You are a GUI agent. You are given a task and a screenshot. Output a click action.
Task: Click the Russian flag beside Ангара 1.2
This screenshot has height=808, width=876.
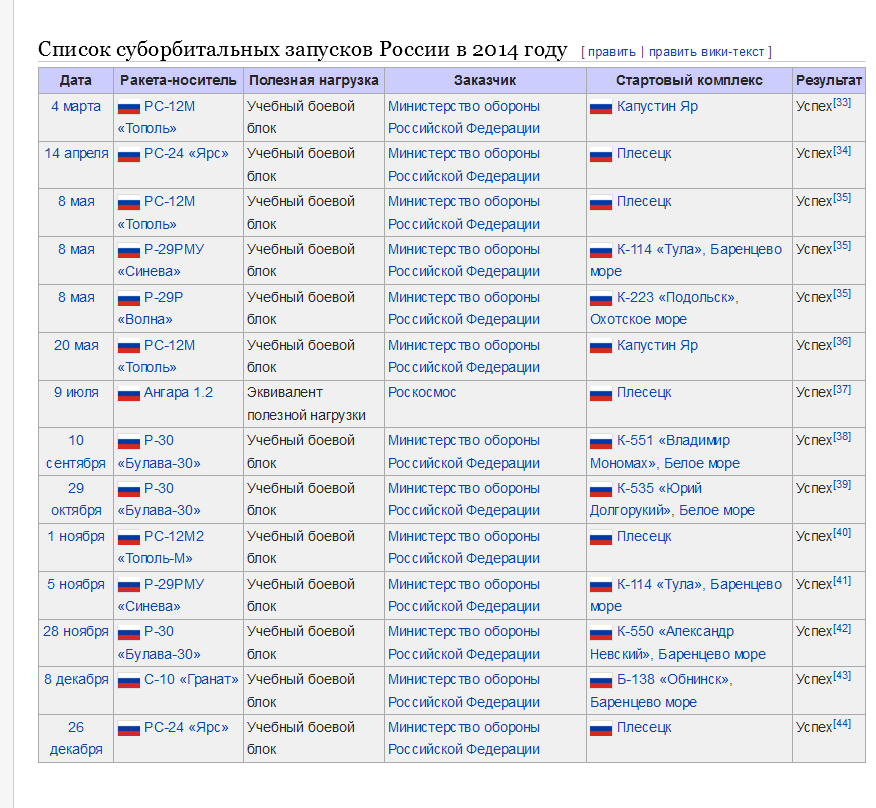click(x=128, y=393)
